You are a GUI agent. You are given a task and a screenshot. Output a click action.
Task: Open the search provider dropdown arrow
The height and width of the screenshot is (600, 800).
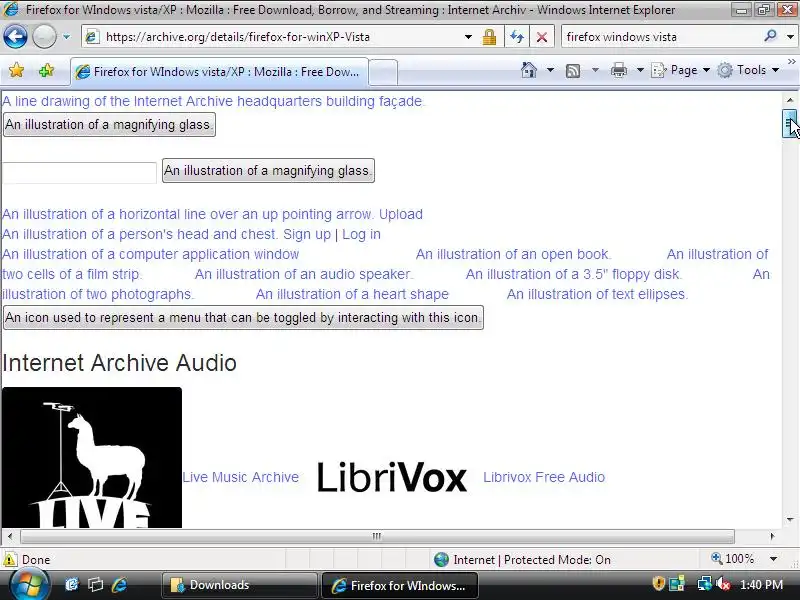pyautogui.click(x=790, y=37)
